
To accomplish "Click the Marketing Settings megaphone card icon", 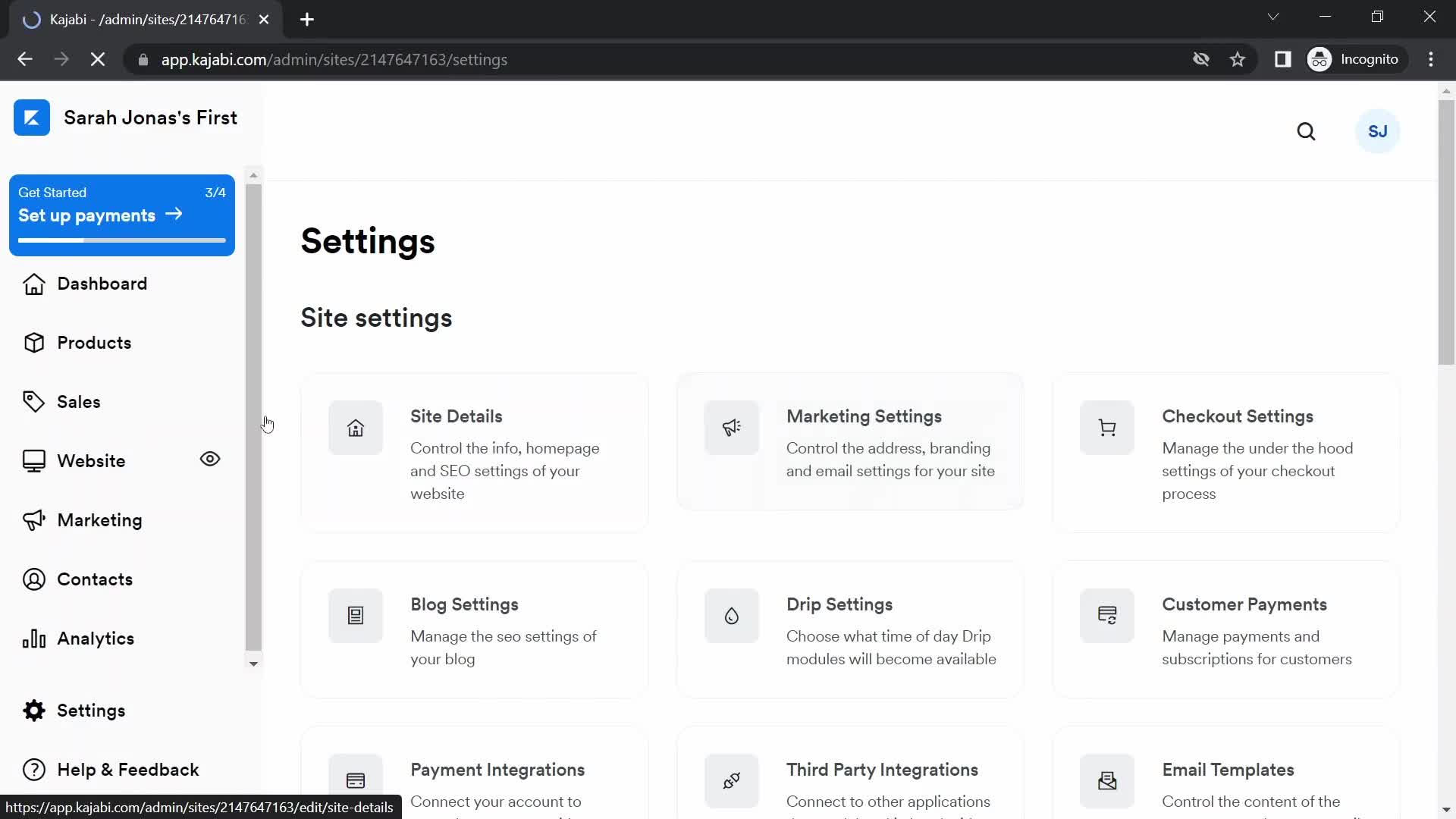I will coord(731,428).
